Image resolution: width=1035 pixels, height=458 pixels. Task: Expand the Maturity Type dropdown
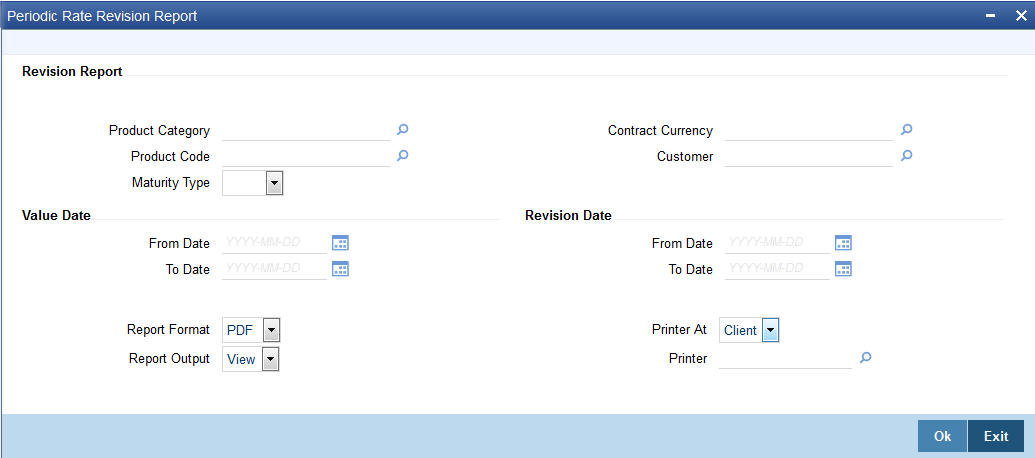tap(274, 183)
